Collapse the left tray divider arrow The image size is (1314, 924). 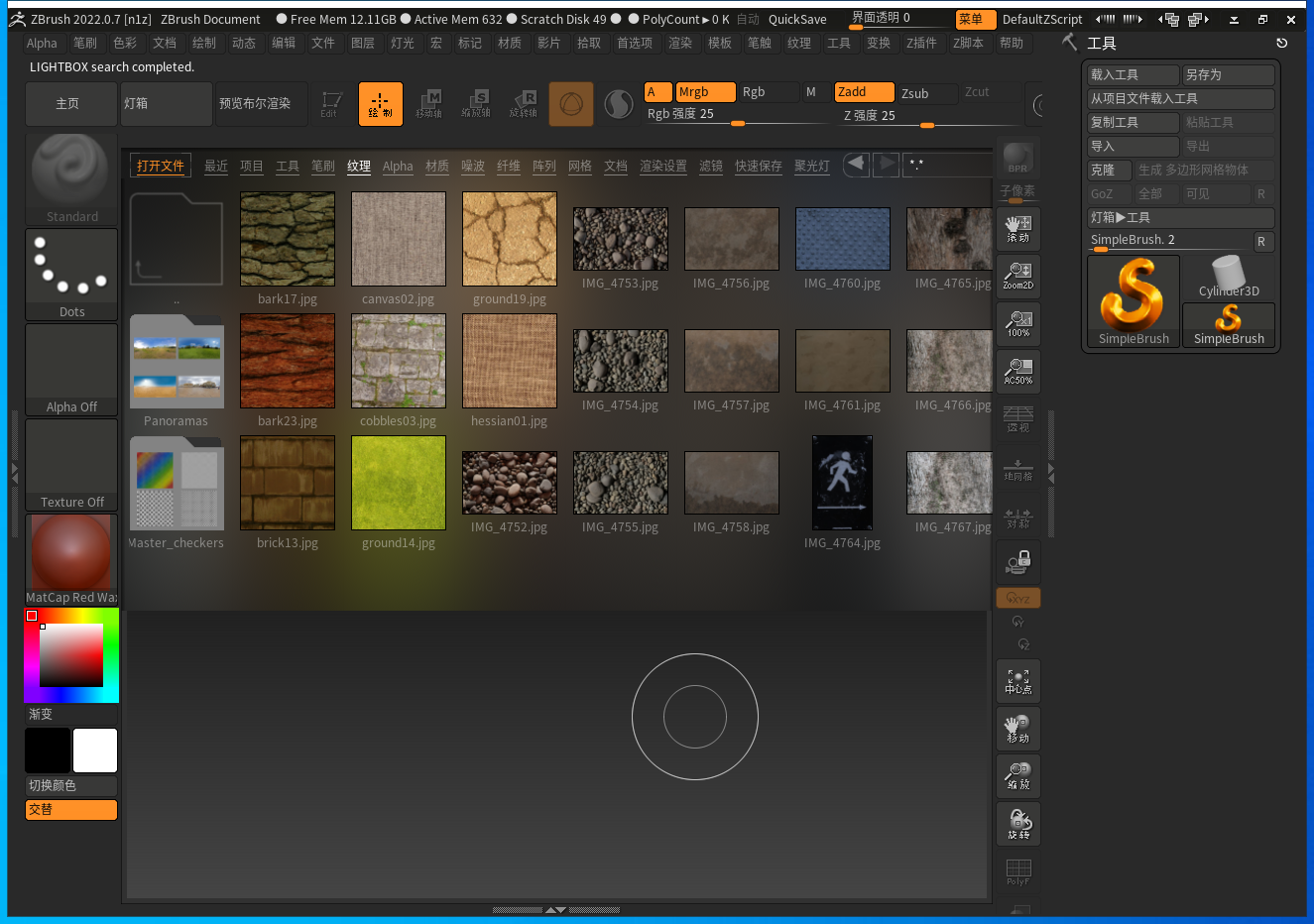[15, 472]
